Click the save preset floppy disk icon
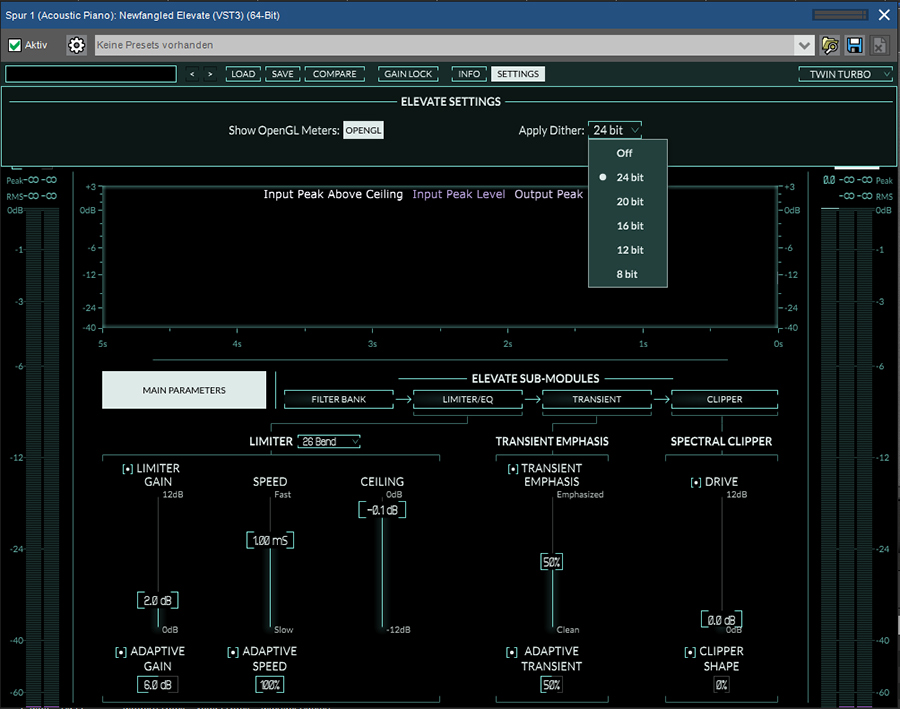Screen dimensions: 900x709 pyautogui.click(x=855, y=45)
